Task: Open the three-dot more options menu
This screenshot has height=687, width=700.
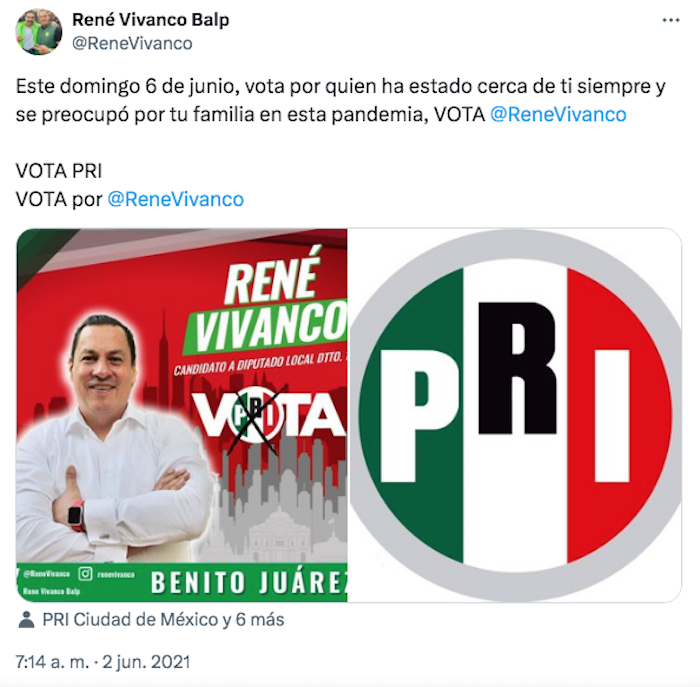Action: pos(670,21)
